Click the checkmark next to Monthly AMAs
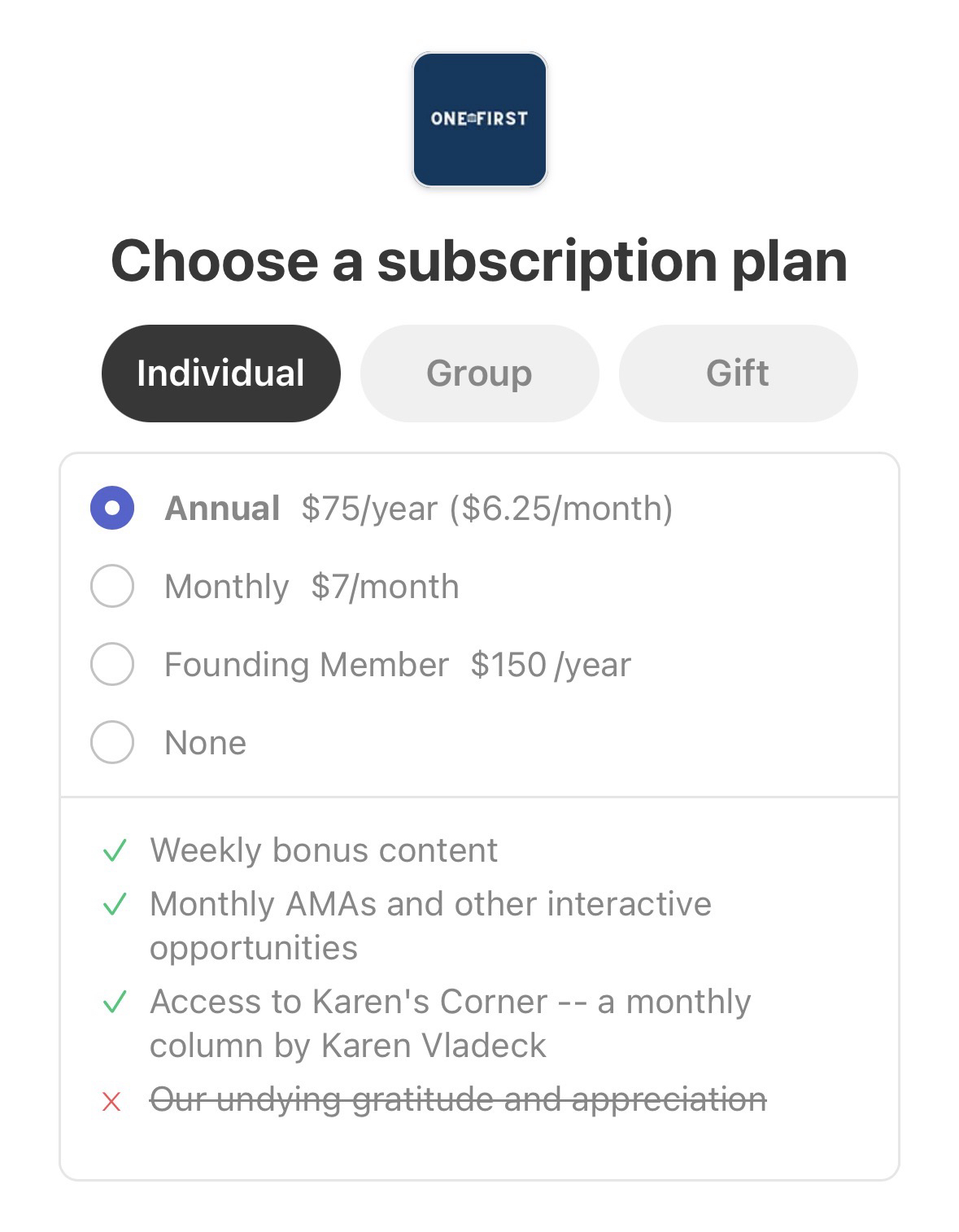 114,904
